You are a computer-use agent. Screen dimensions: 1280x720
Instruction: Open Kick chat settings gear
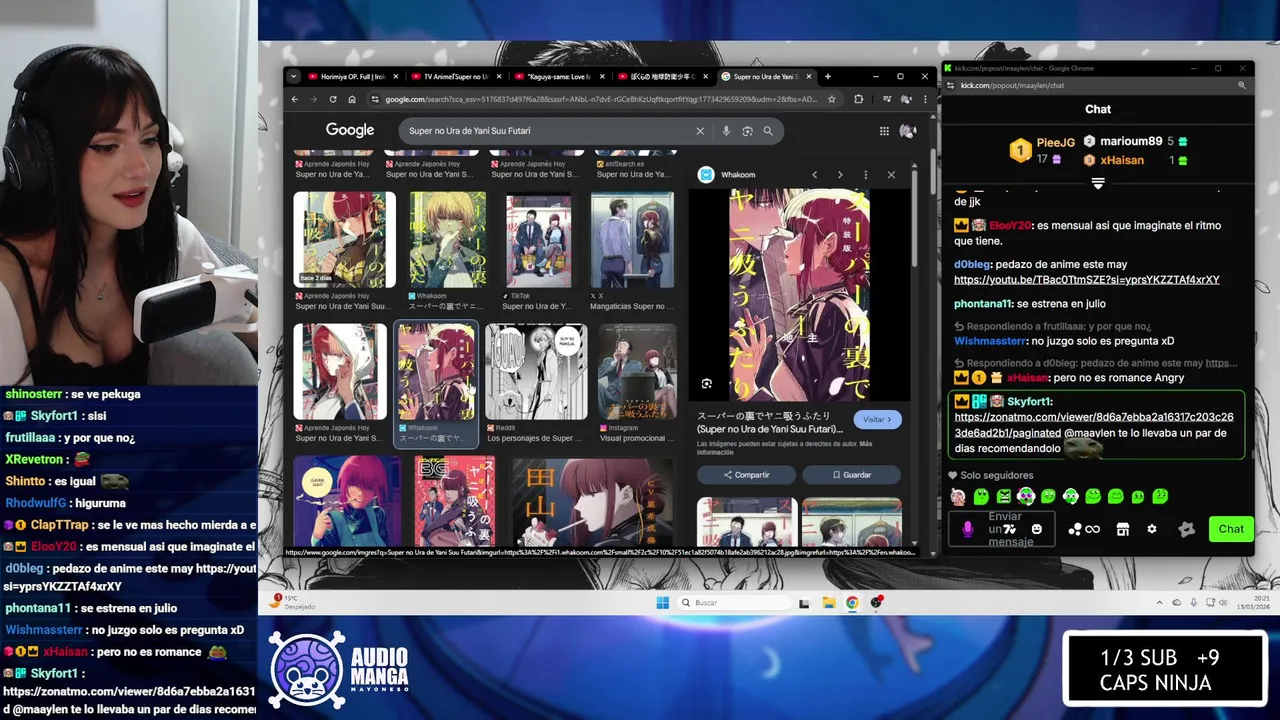1152,529
